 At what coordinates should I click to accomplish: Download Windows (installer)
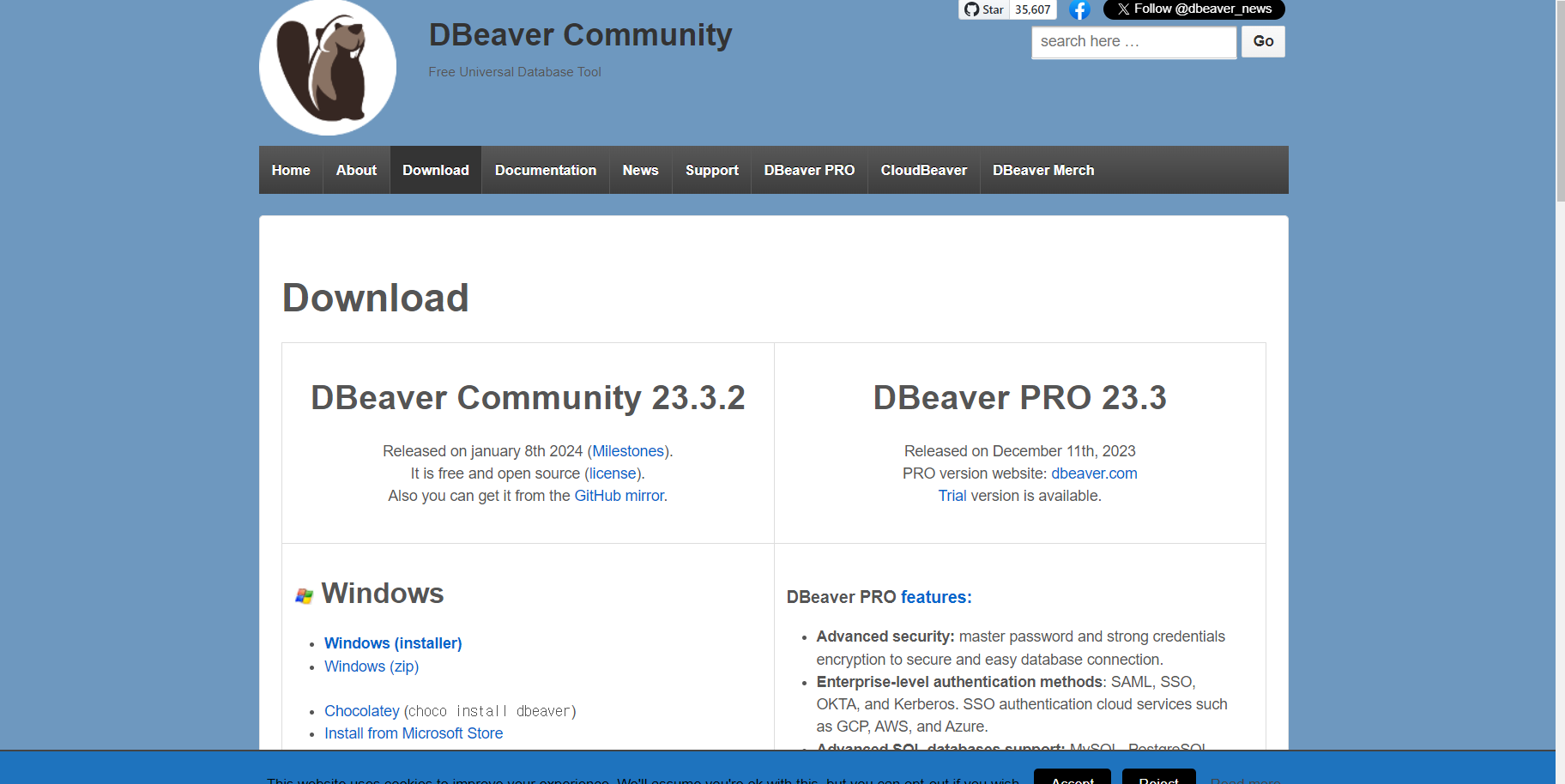[x=393, y=643]
